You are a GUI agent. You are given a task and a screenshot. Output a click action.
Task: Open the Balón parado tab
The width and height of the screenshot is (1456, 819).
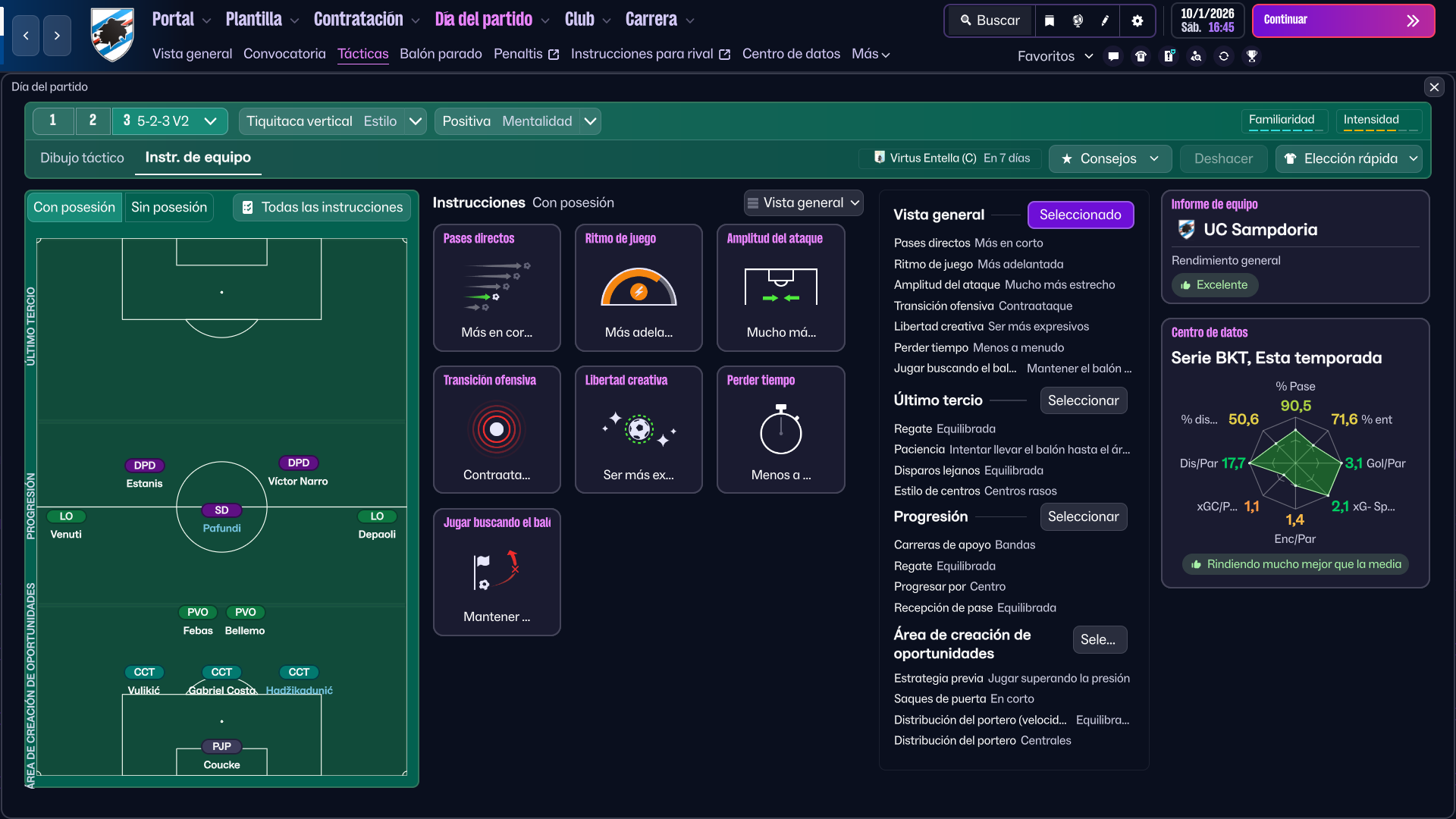[441, 54]
